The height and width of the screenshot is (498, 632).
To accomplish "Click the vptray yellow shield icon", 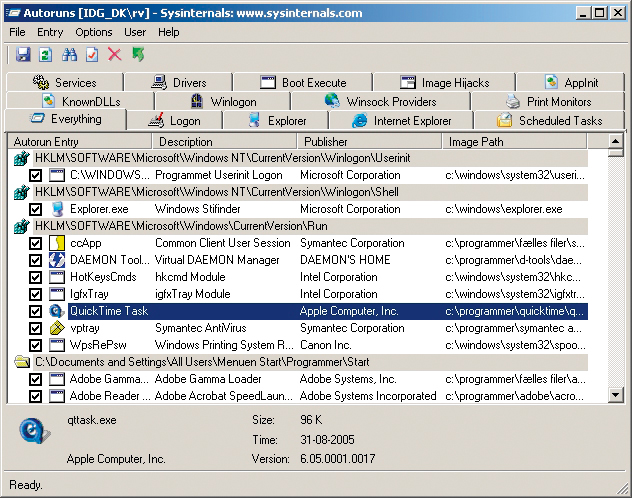I will pyautogui.click(x=56, y=328).
